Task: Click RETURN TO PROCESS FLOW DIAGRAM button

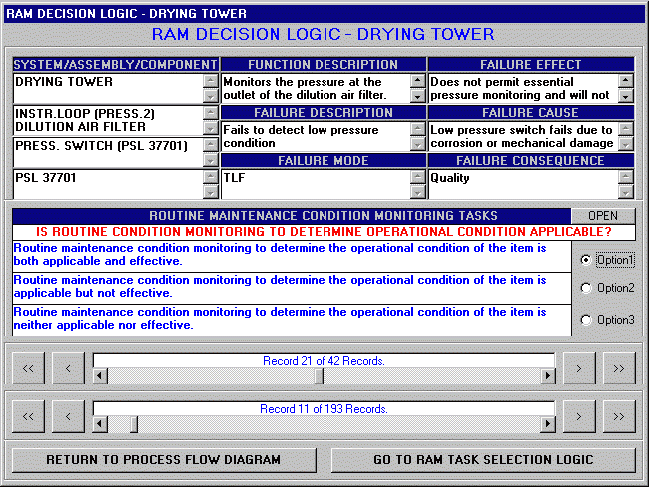Action: pos(164,460)
